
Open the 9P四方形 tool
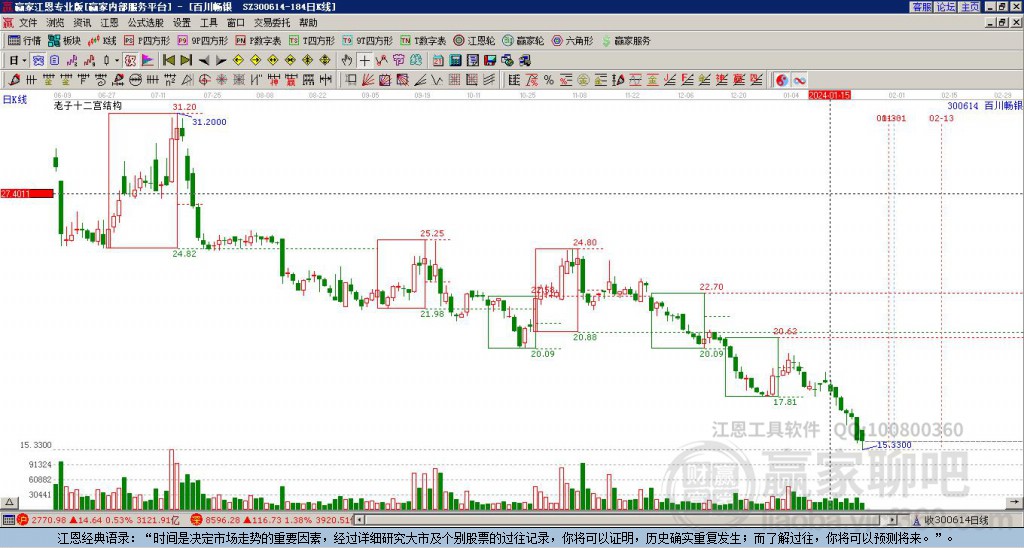(202, 40)
